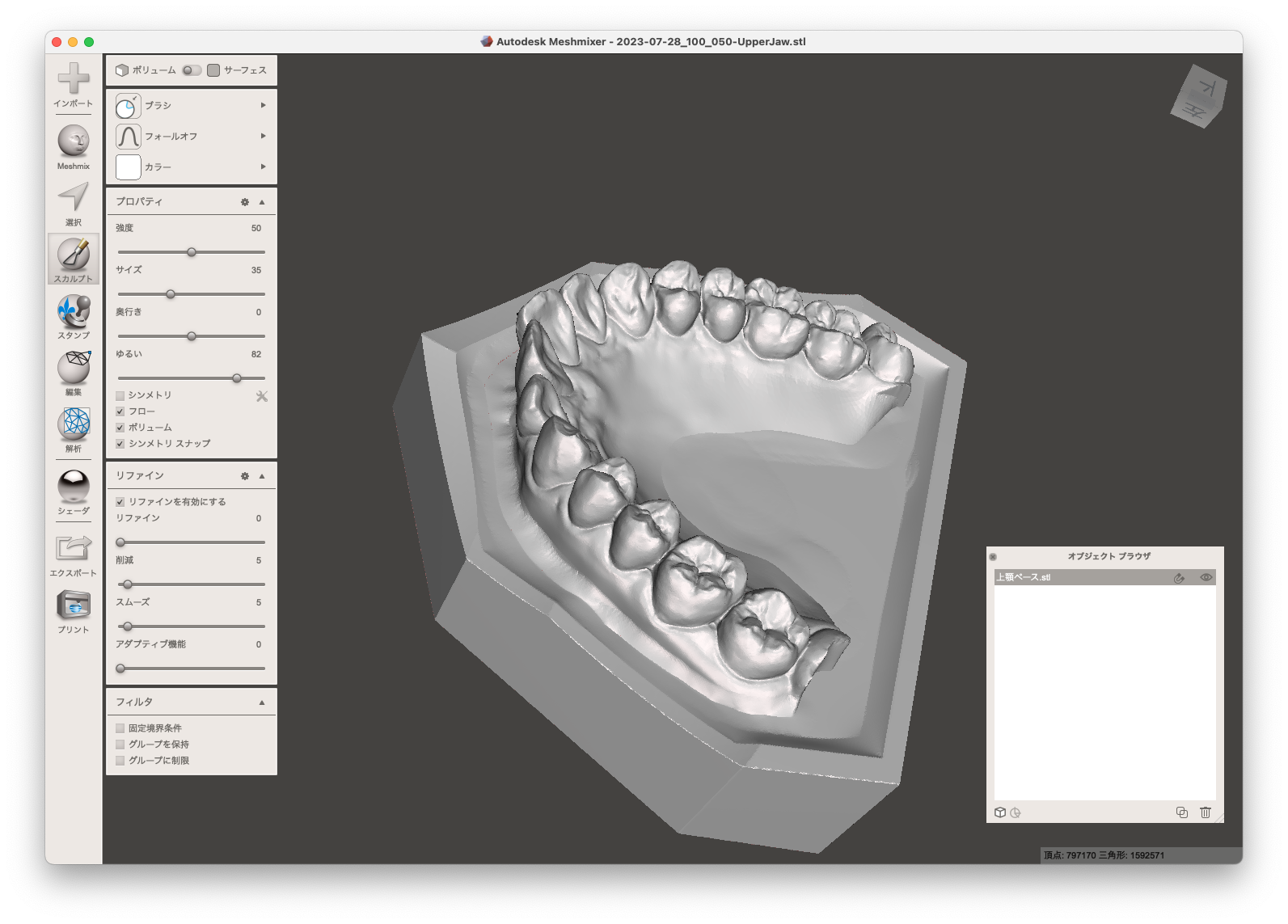The image size is (1288, 924).
Task: Expand the Falloff (フォールオフ) flyout arrow
Action: coord(263,136)
